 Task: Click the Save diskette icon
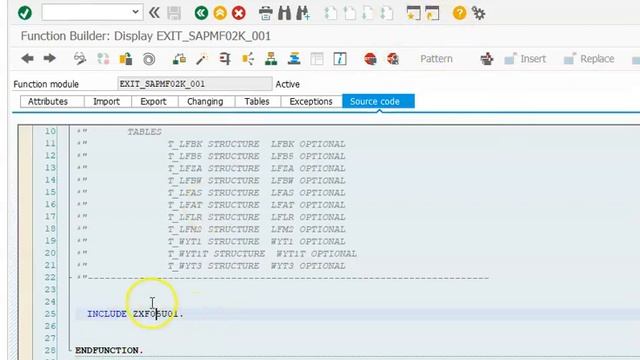(174, 13)
